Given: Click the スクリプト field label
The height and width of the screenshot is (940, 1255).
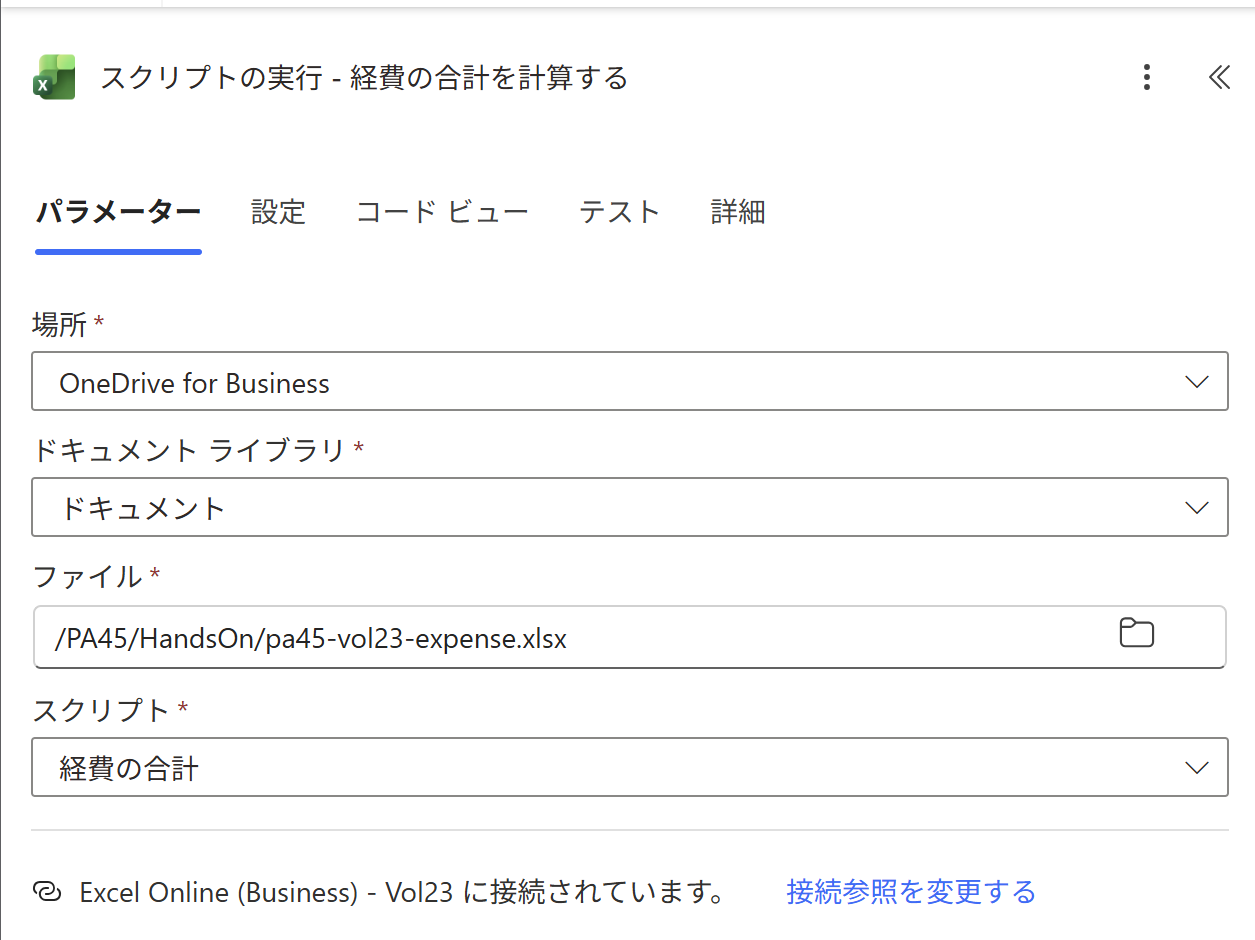Looking at the screenshot, I should coord(102,710).
